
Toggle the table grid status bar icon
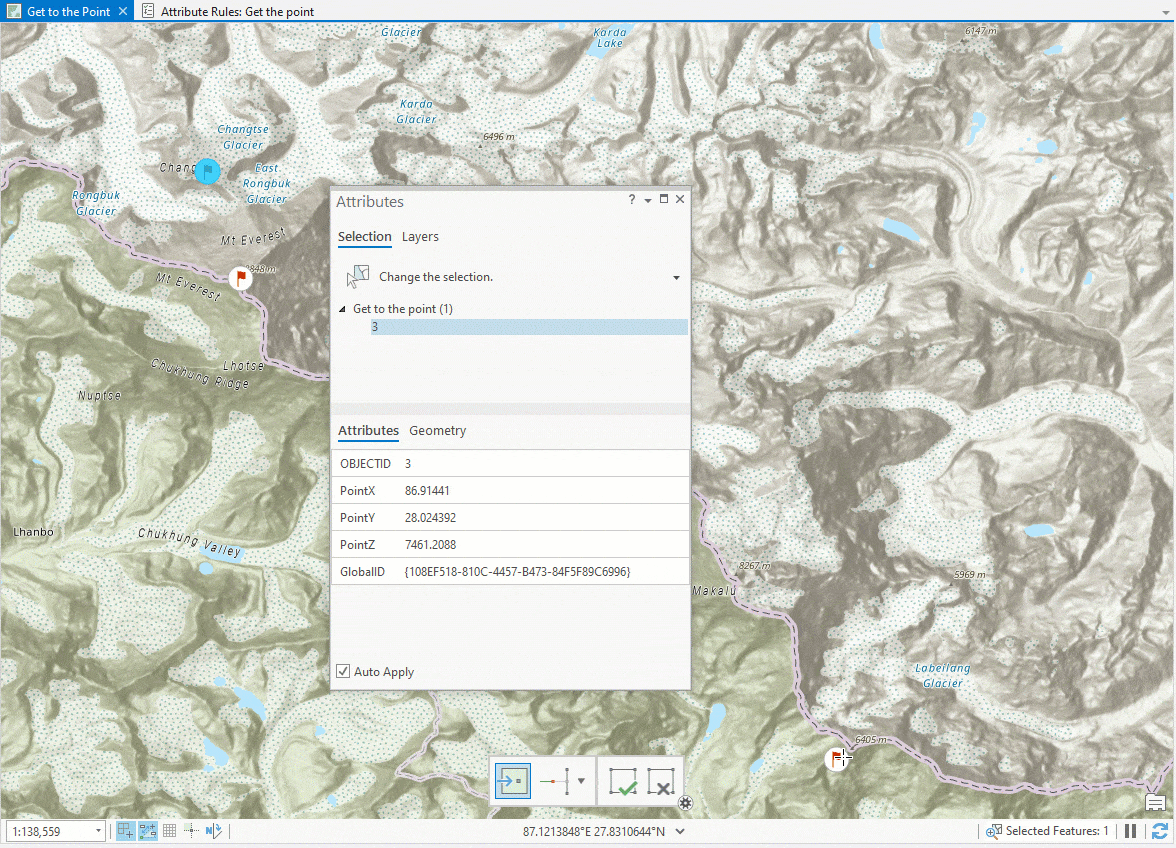coord(170,831)
